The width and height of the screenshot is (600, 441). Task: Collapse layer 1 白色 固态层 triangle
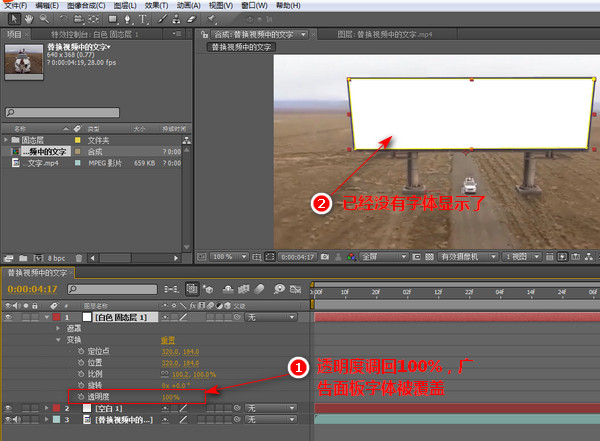(47, 317)
